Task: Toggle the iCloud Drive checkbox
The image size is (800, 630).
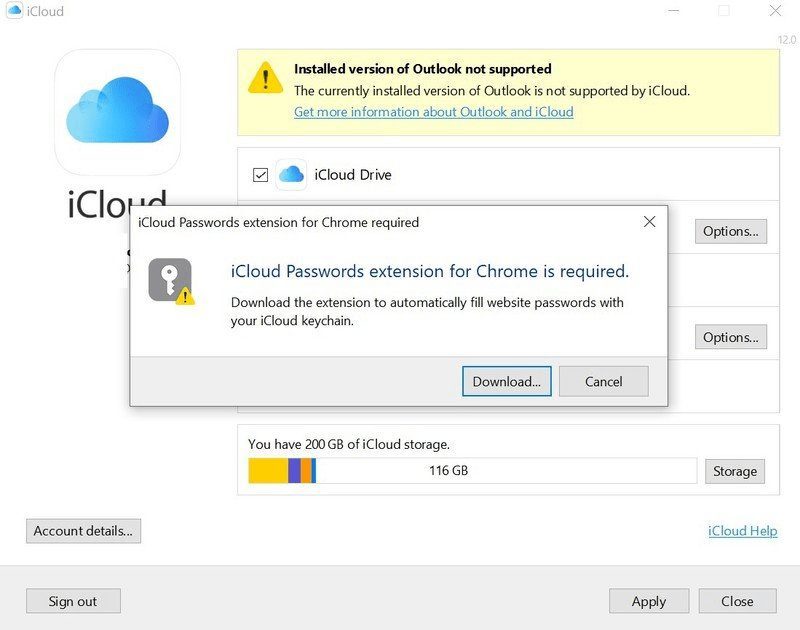Action: click(x=260, y=175)
